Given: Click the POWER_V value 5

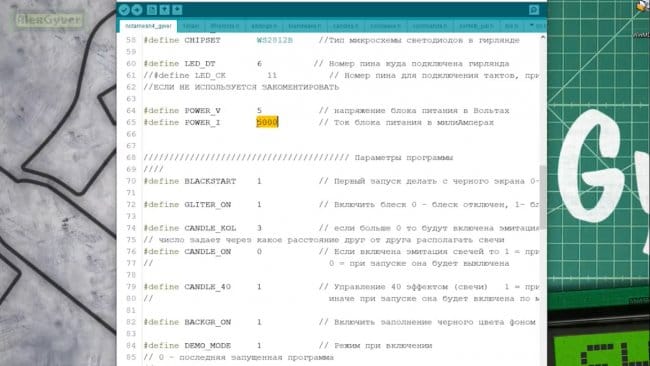Looking at the screenshot, I should point(259,111).
